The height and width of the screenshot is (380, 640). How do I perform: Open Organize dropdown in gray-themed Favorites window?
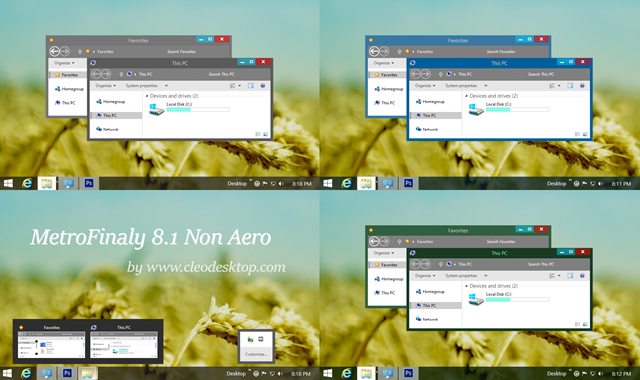tap(64, 63)
